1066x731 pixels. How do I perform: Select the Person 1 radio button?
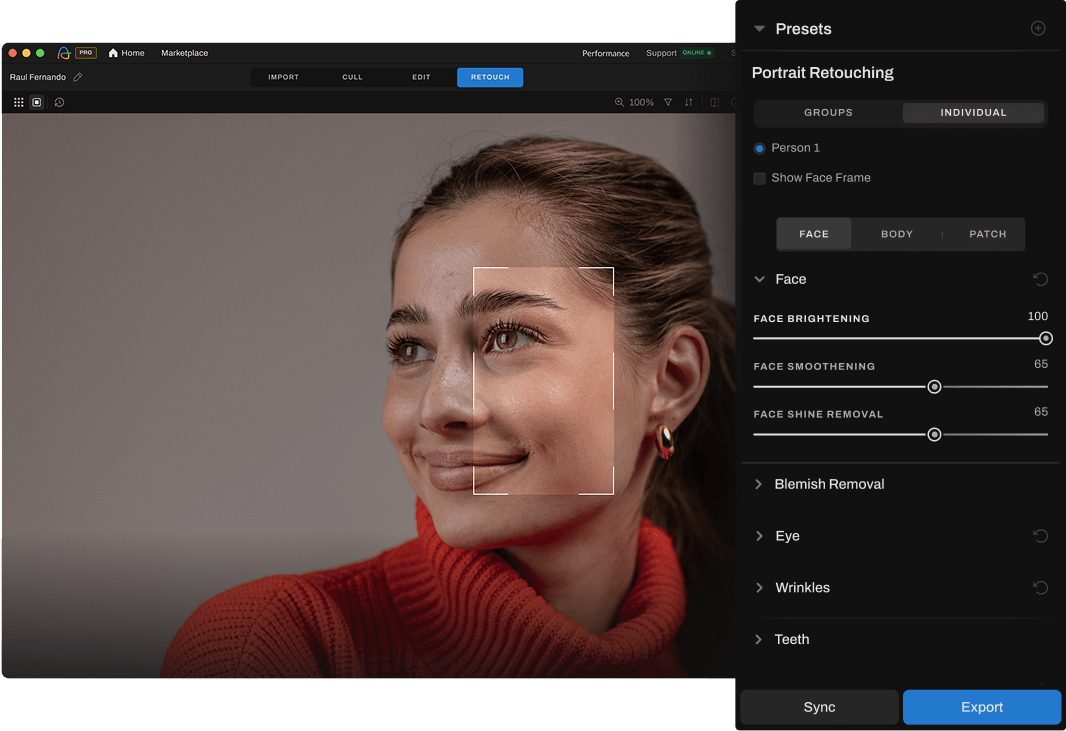760,148
